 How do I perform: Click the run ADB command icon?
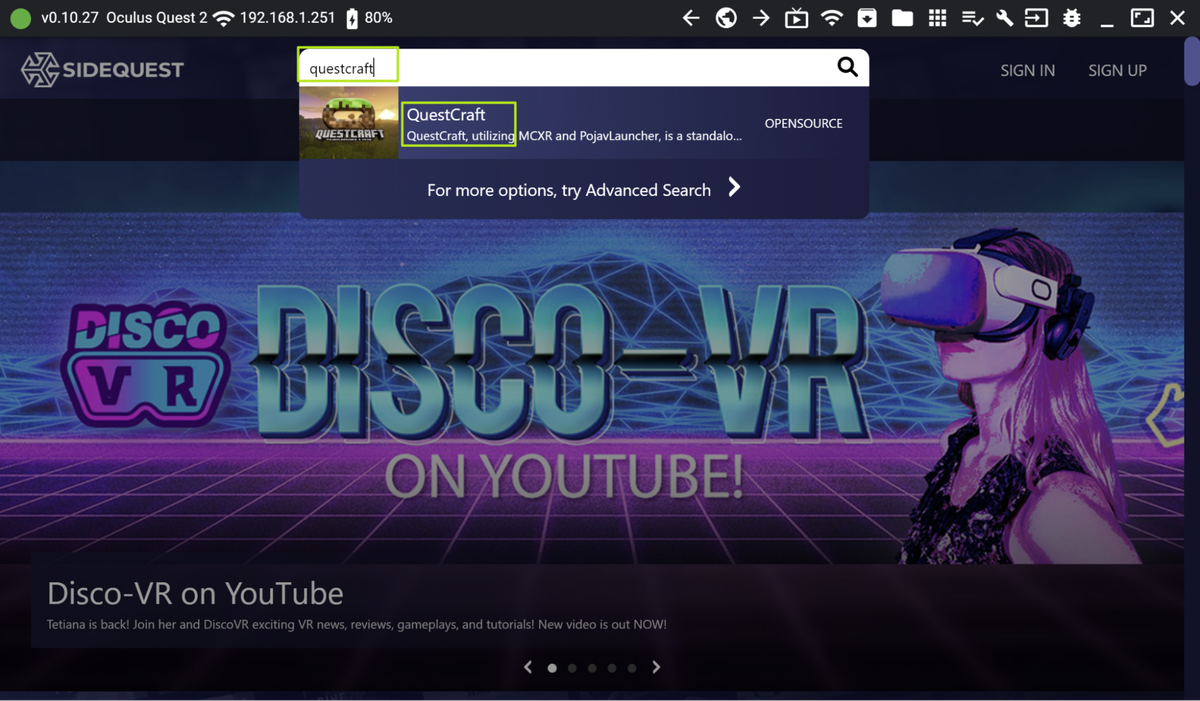tap(1036, 17)
